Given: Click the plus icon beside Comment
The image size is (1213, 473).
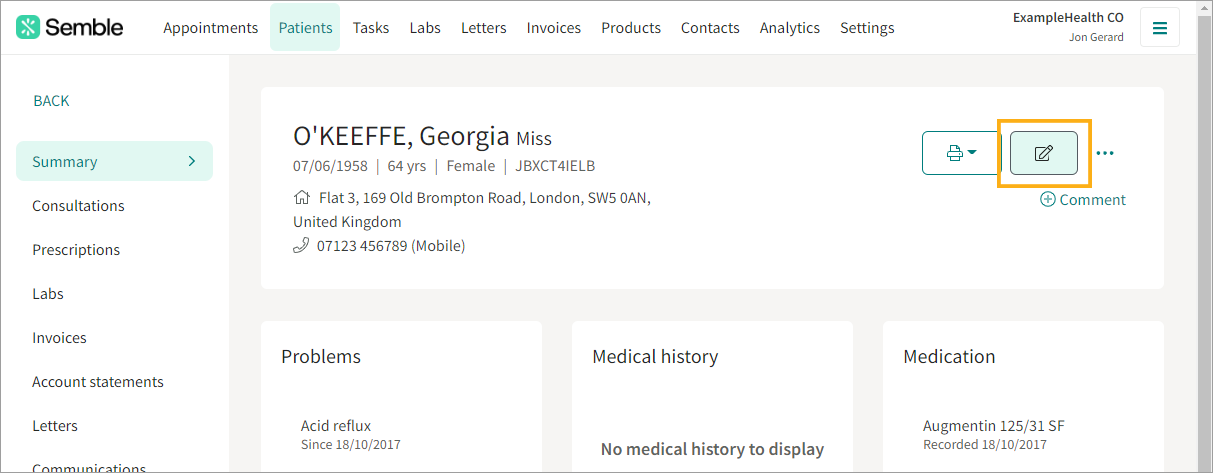Looking at the screenshot, I should [x=1048, y=199].
